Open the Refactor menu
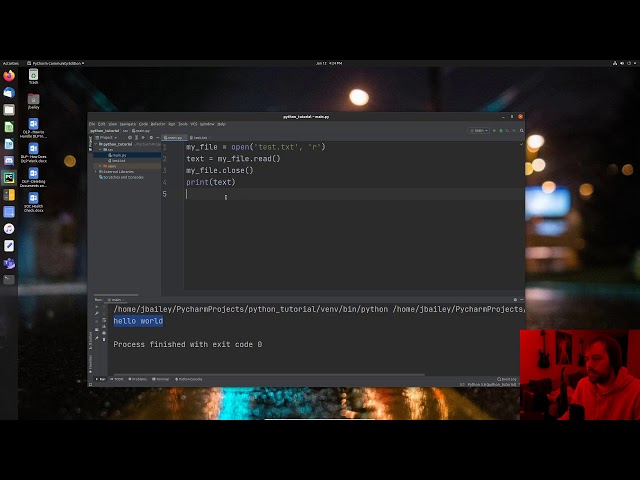Screen dimensions: 640x480 (158, 124)
